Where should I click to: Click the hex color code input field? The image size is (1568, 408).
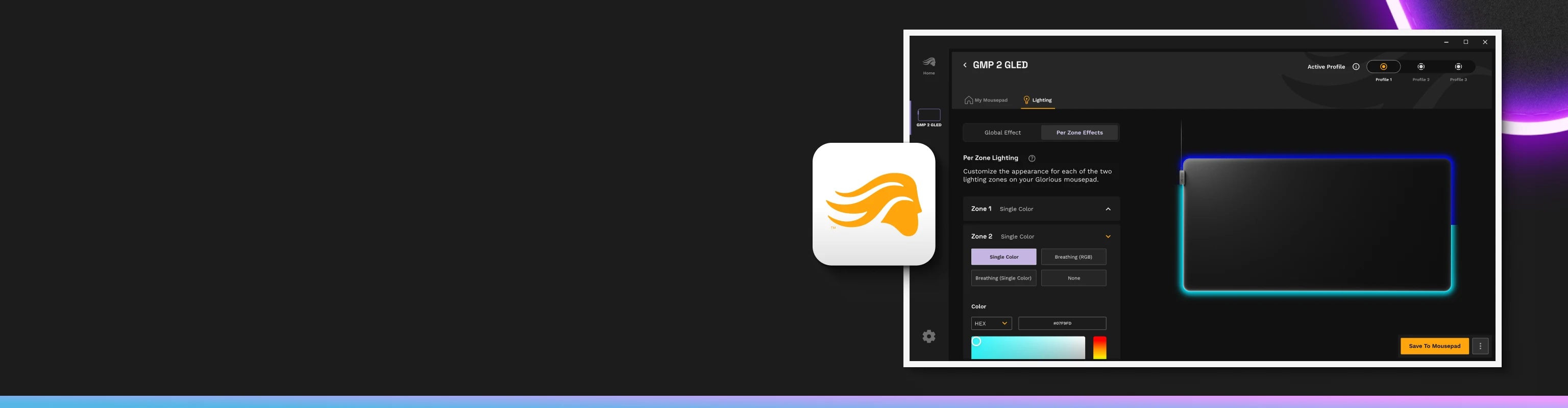click(x=1062, y=323)
